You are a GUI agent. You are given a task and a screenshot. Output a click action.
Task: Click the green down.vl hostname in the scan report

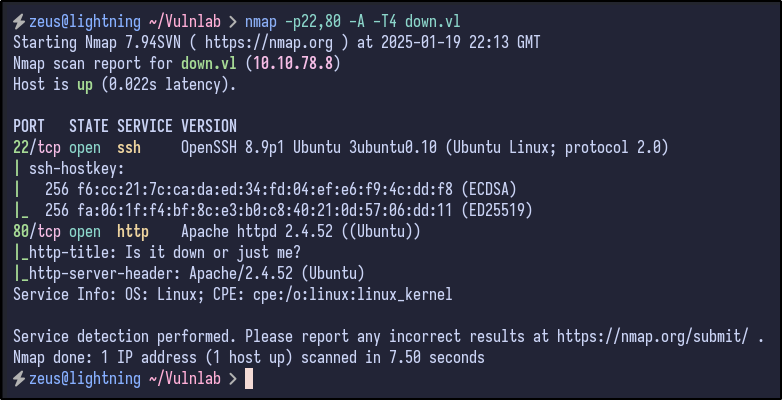click(x=213, y=64)
